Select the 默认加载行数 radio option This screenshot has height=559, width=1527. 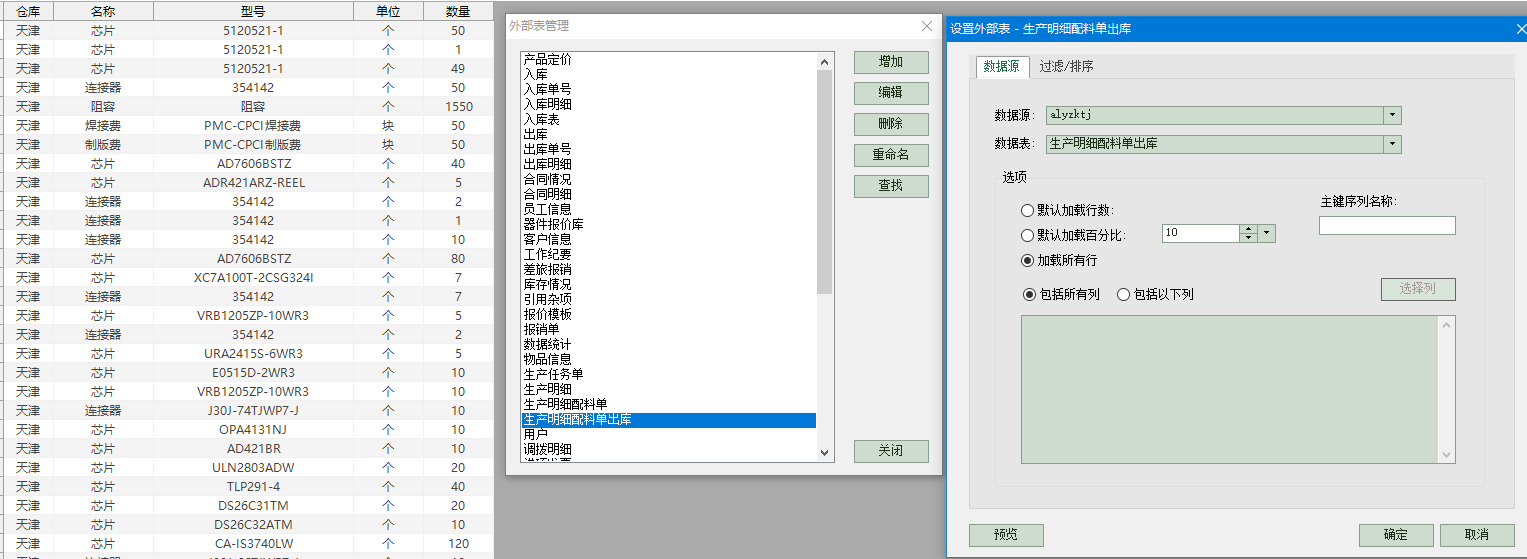click(x=1027, y=211)
